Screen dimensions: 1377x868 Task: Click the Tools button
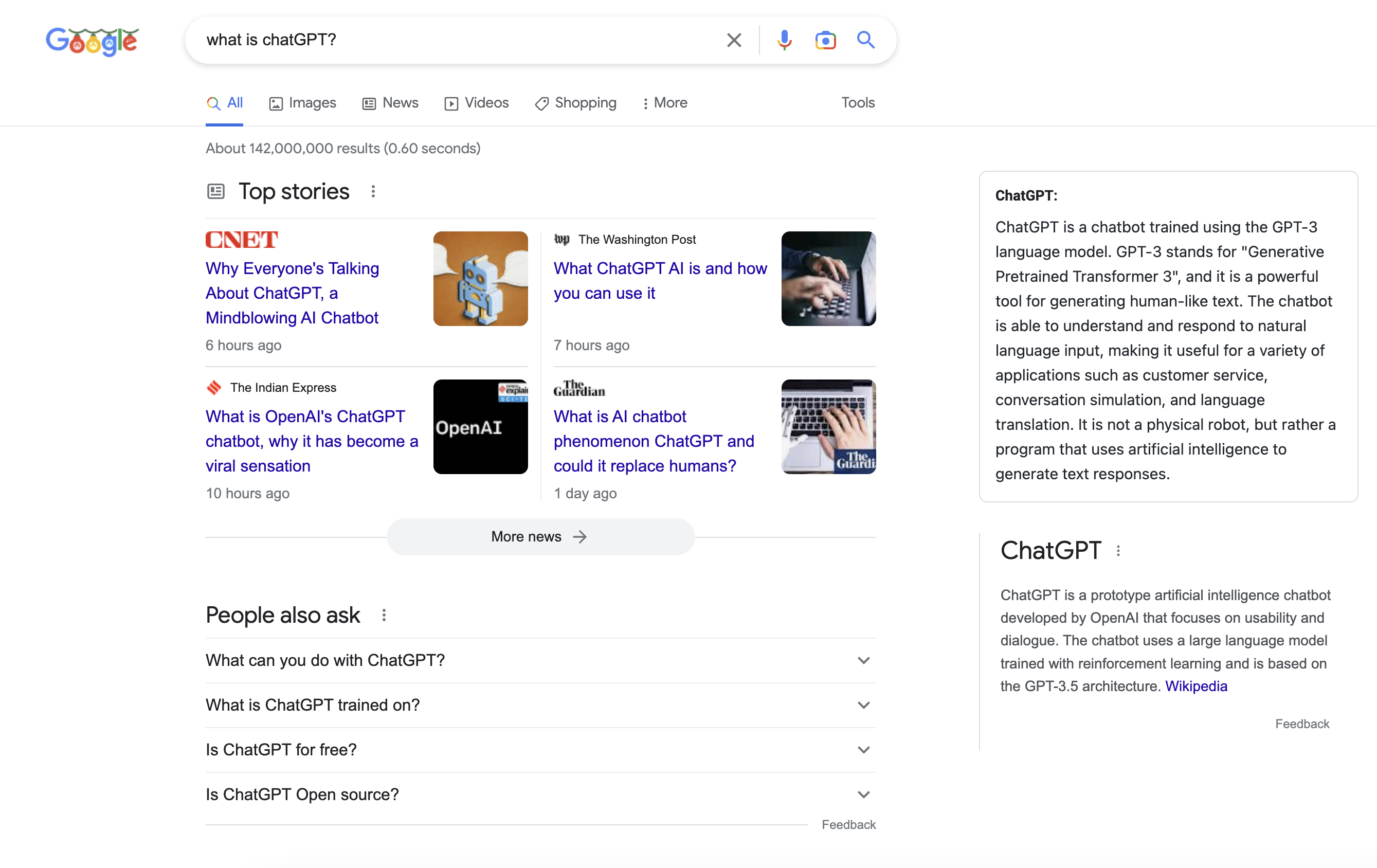point(857,103)
